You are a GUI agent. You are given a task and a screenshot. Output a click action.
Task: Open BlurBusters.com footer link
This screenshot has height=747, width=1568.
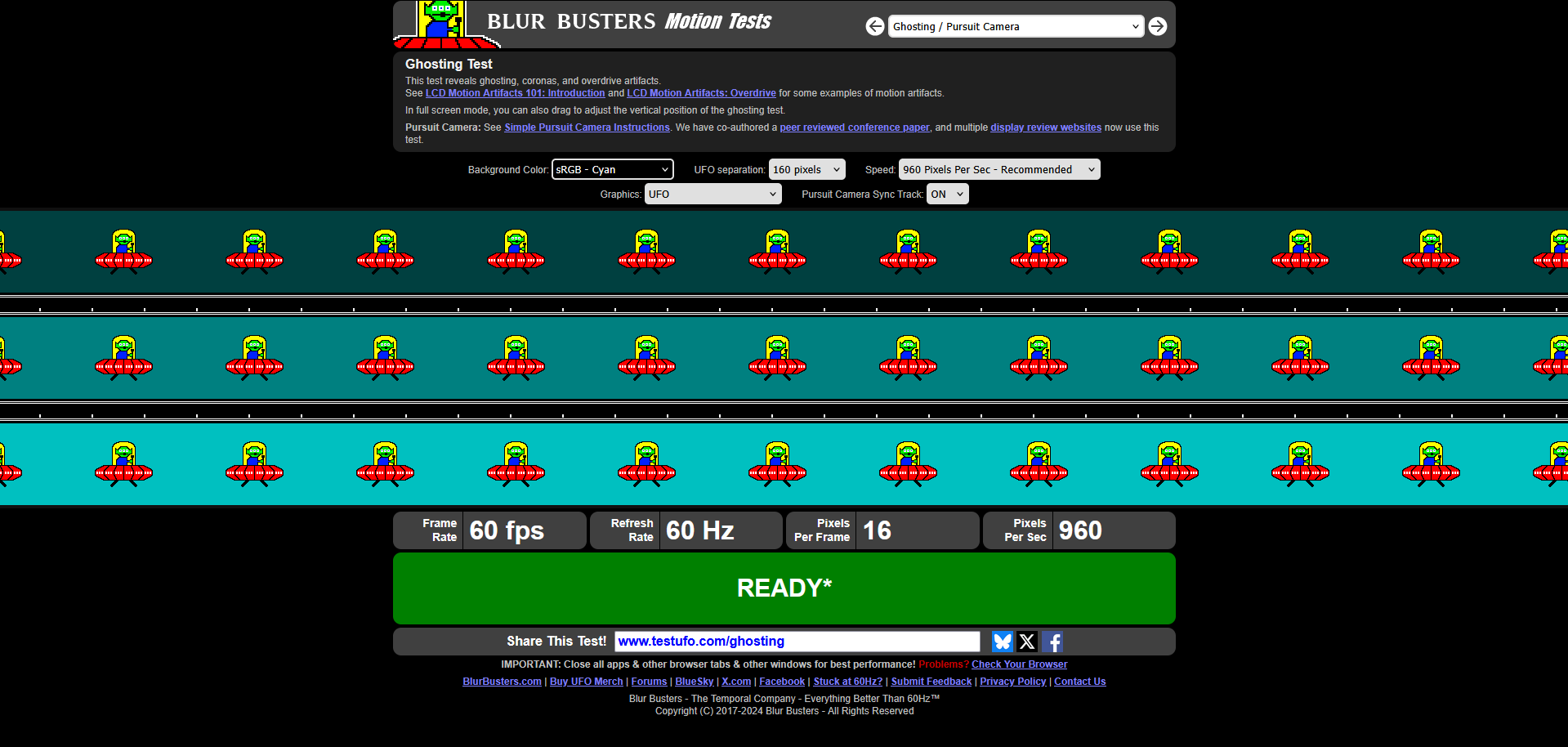(502, 682)
